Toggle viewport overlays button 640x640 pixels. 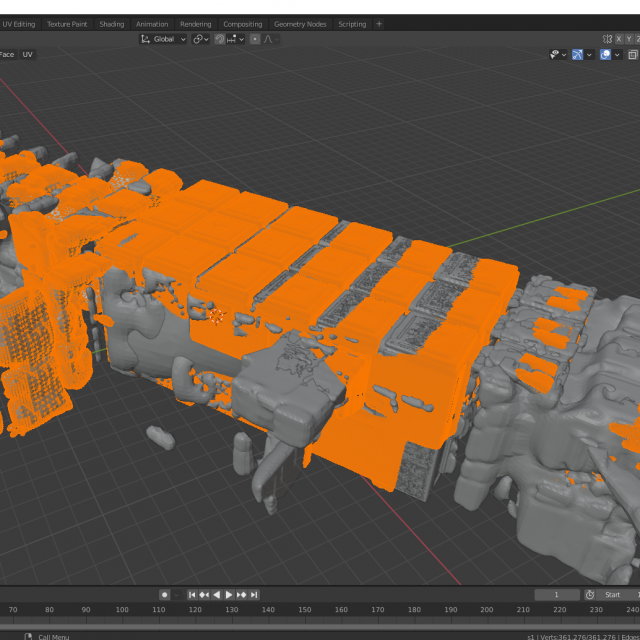(605, 54)
